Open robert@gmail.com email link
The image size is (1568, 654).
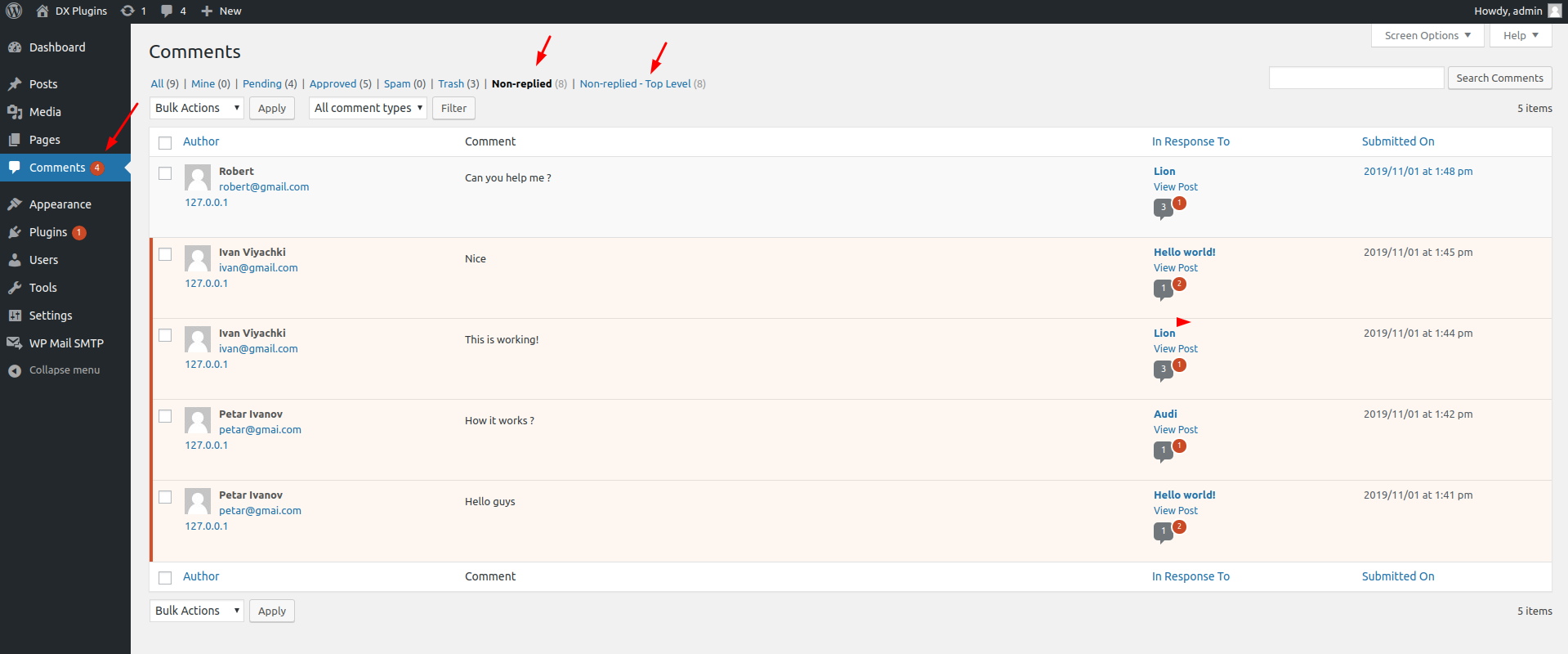[x=264, y=186]
